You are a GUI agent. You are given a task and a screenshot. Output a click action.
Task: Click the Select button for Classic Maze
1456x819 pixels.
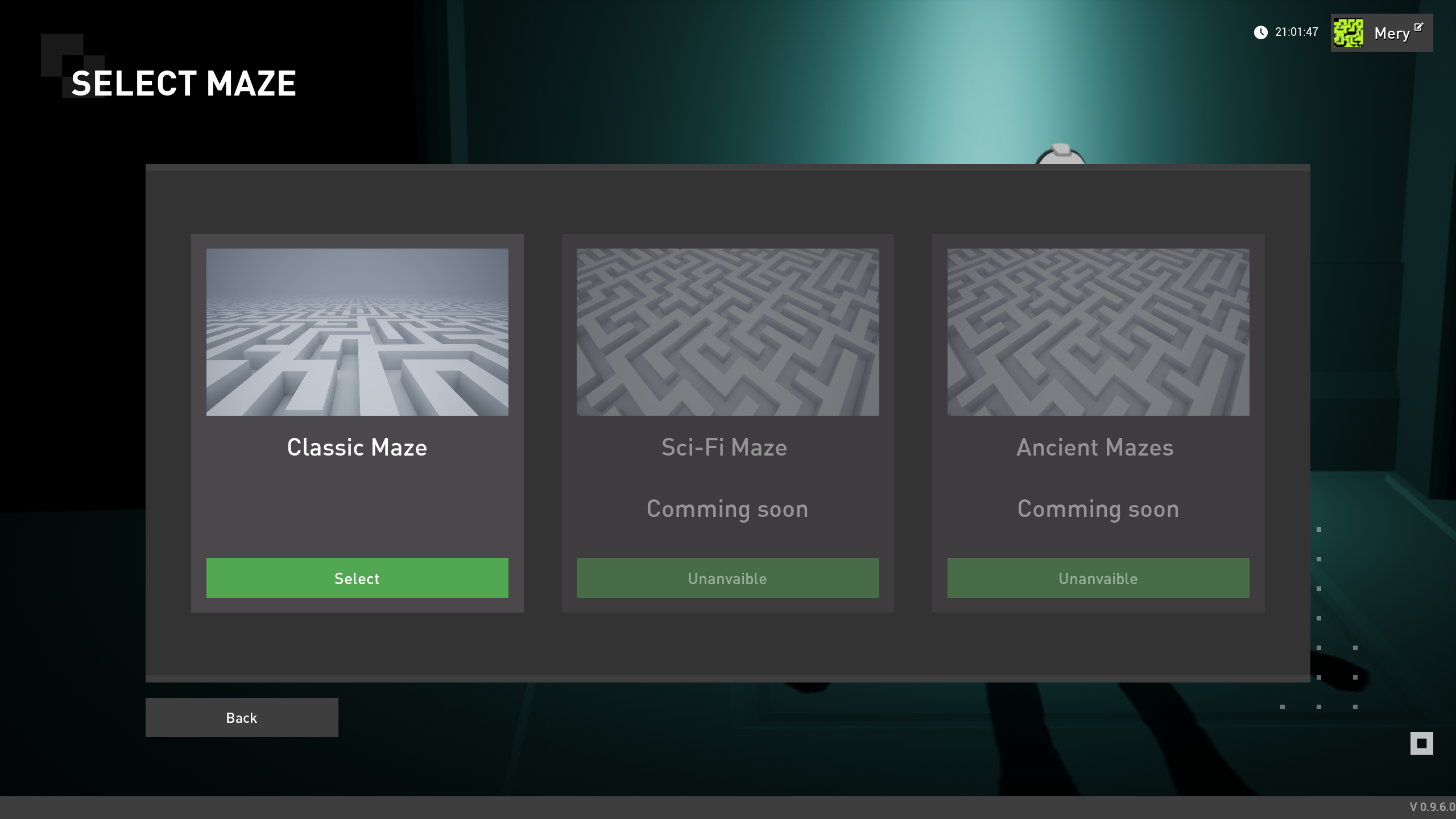(357, 578)
